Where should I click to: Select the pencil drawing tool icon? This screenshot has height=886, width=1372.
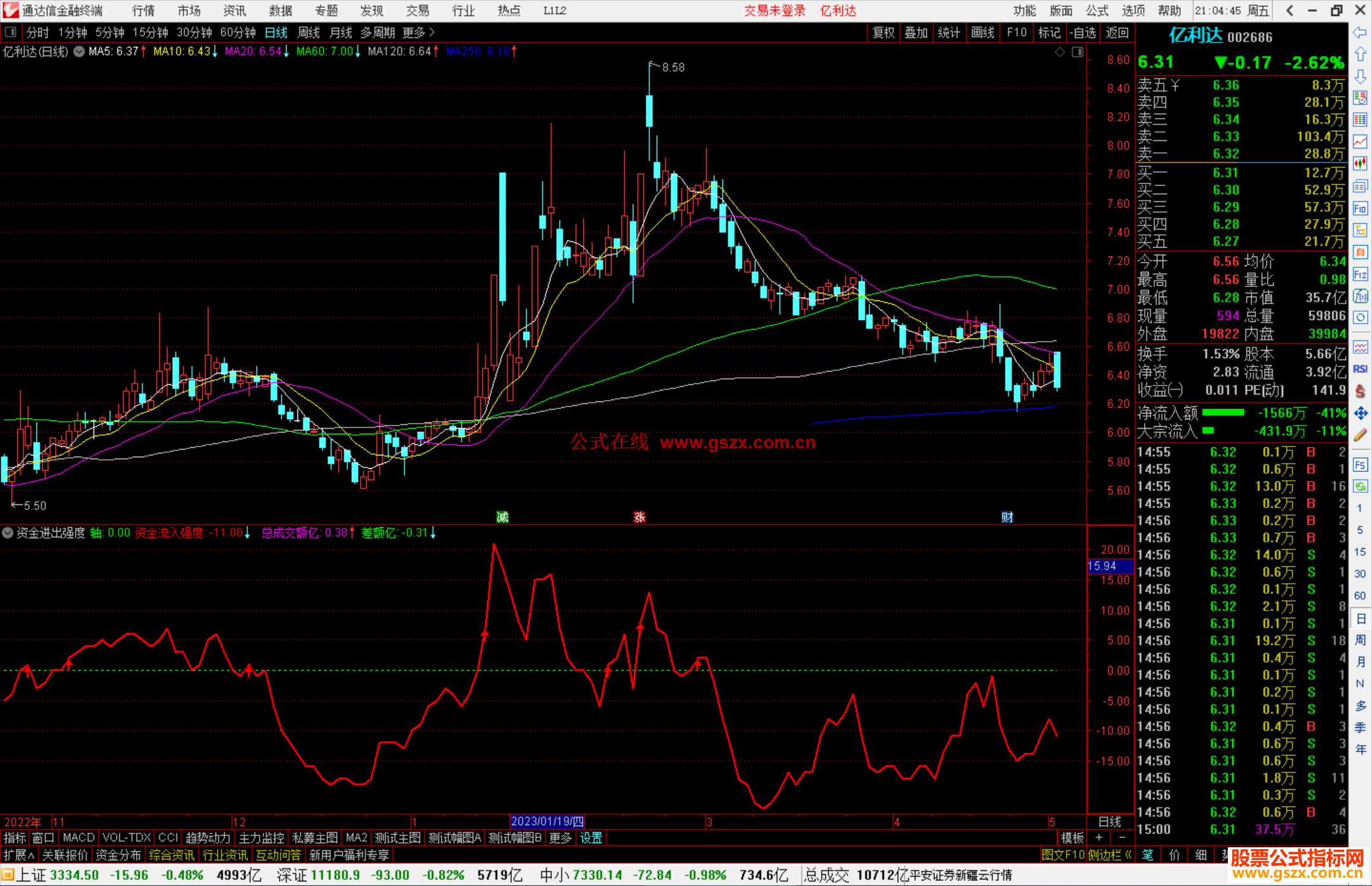1360,435
